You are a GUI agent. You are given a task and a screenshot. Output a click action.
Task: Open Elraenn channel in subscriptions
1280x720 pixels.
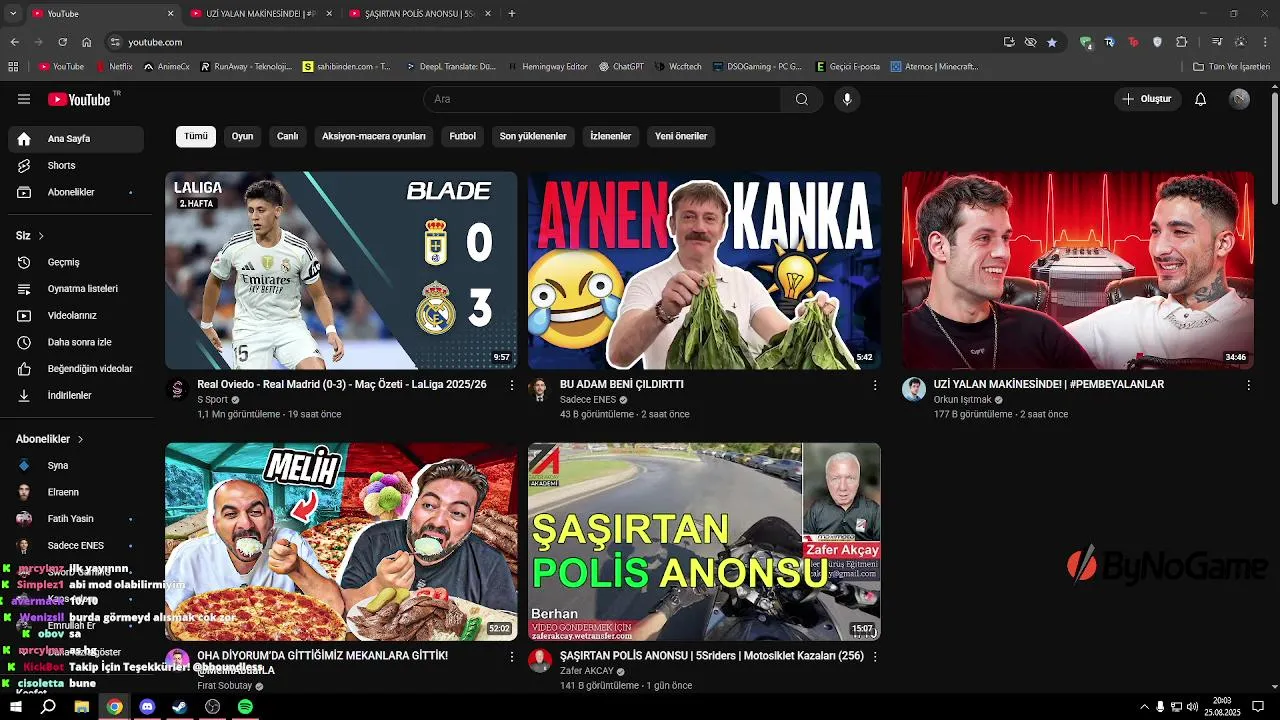click(x=76, y=492)
